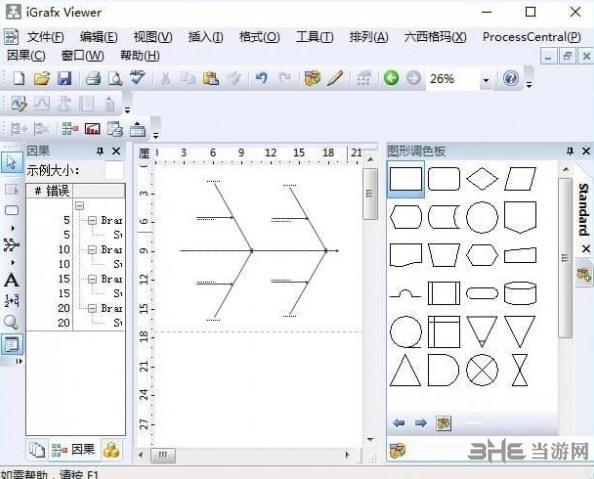This screenshot has width=594, height=479.
Task: Create a new document with the blank page icon
Action: pyautogui.click(x=19, y=78)
